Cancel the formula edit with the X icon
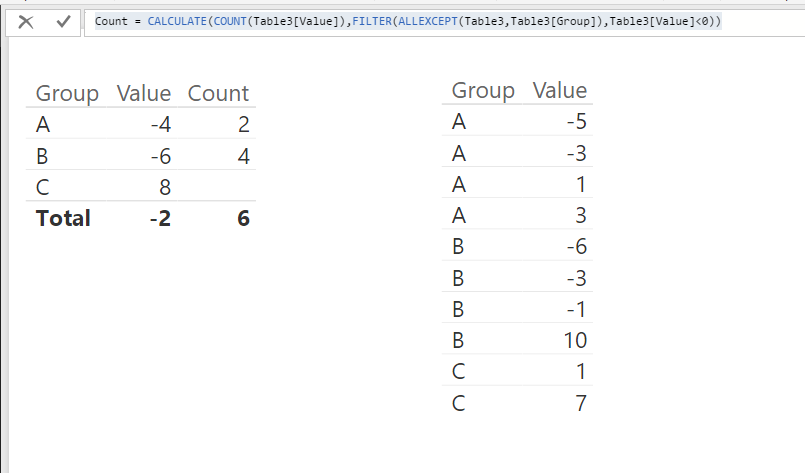 coord(26,22)
